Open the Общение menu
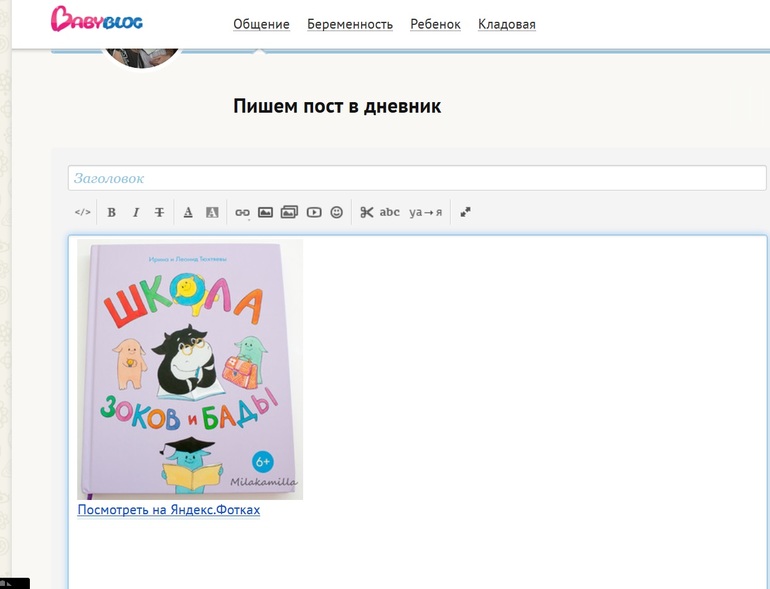770x589 pixels. coord(261,24)
